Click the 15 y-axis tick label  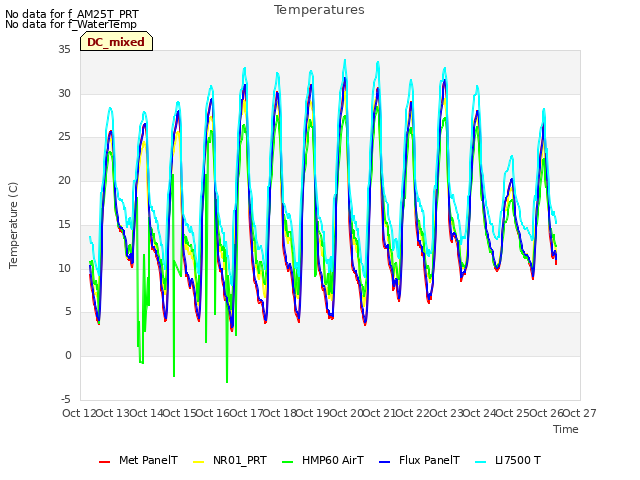coord(64,224)
